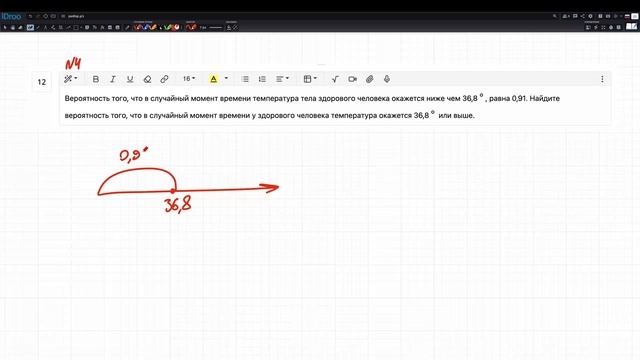Image resolution: width=640 pixels, height=360 pixels.
Task: Open the search icon in the top bar
Action: coord(555,16)
